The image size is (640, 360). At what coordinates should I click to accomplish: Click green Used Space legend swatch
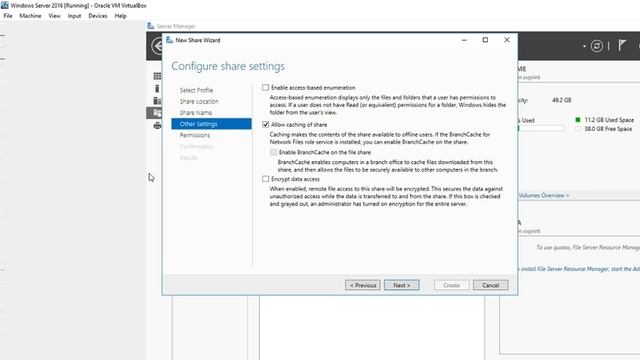pos(578,120)
